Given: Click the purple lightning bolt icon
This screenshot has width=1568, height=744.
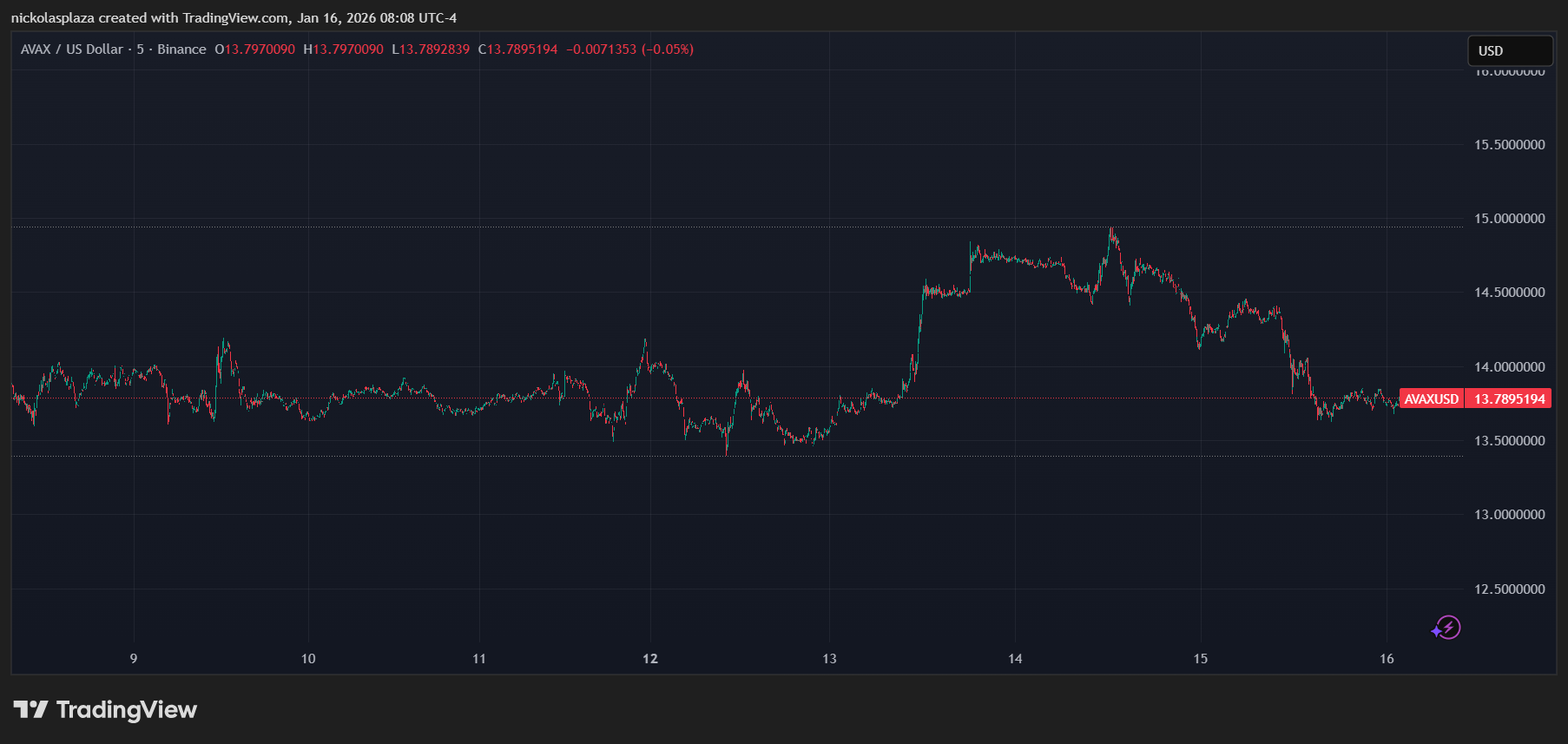Looking at the screenshot, I should click(1446, 627).
